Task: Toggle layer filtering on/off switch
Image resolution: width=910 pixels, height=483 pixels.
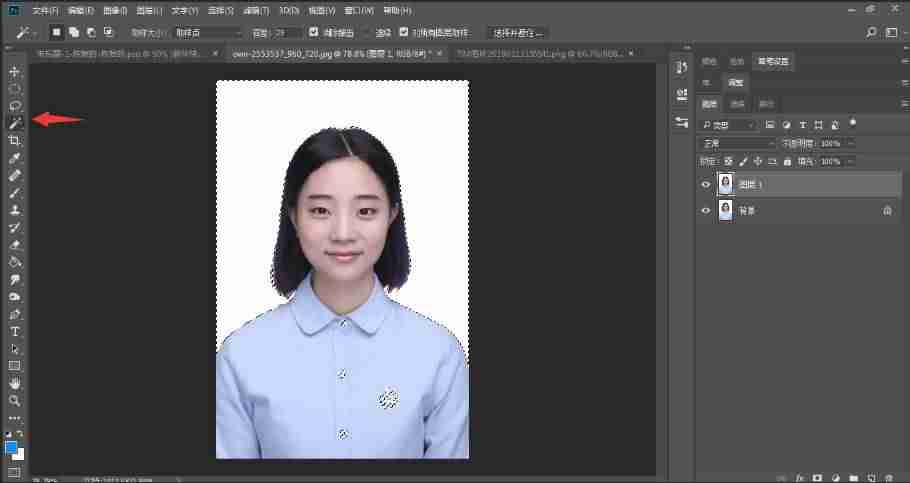Action: [x=853, y=123]
